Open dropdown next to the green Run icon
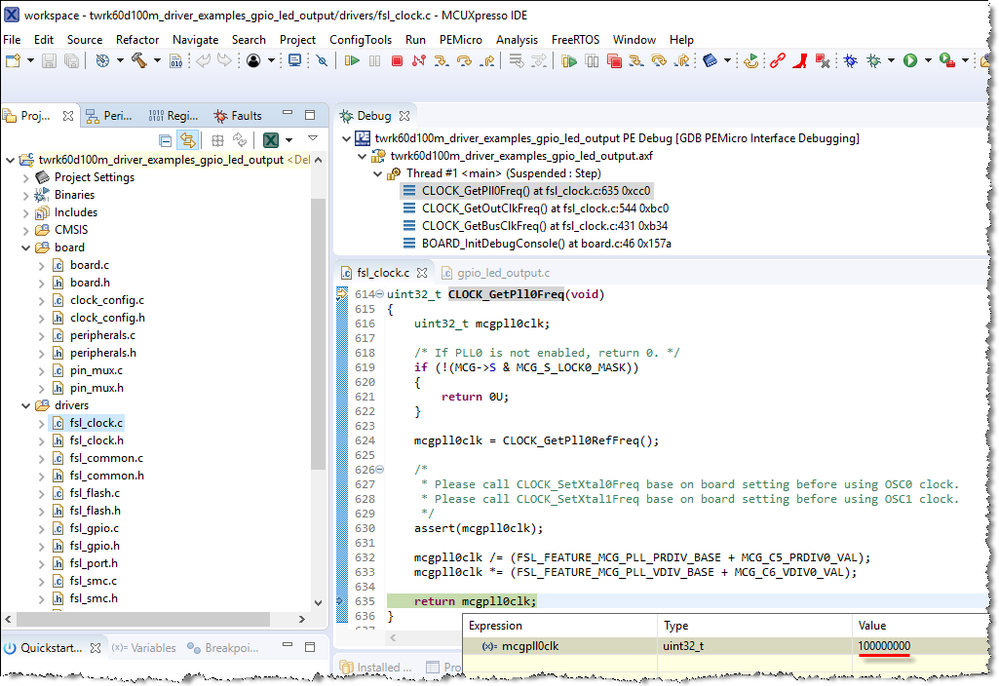 click(928, 61)
